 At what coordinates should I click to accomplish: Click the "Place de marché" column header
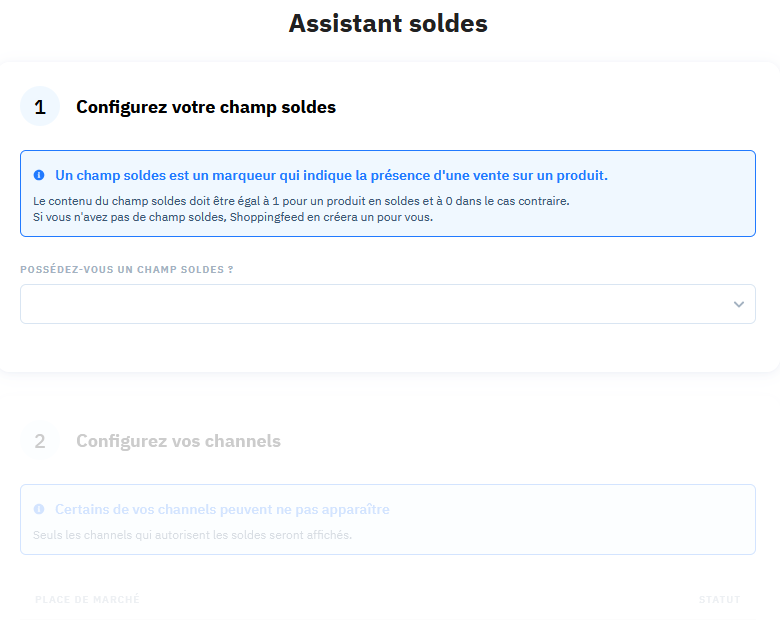[x=87, y=600]
